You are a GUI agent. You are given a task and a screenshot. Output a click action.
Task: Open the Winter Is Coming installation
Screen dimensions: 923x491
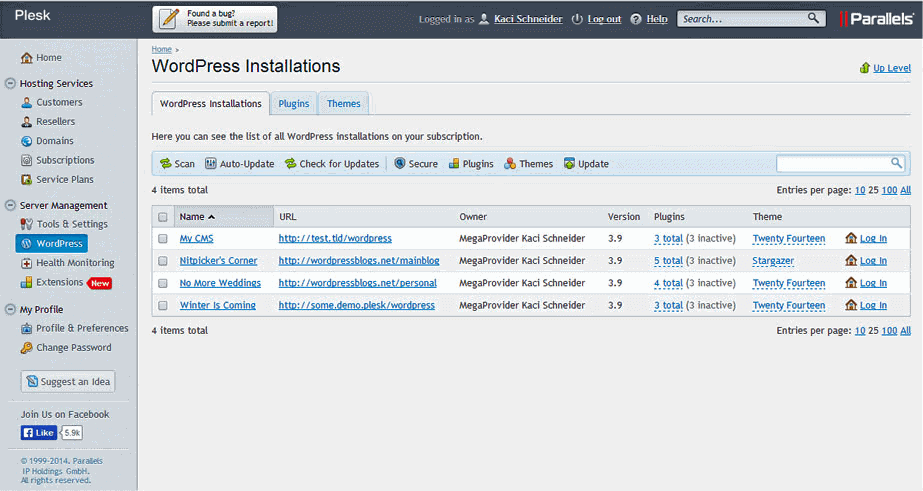(x=218, y=305)
